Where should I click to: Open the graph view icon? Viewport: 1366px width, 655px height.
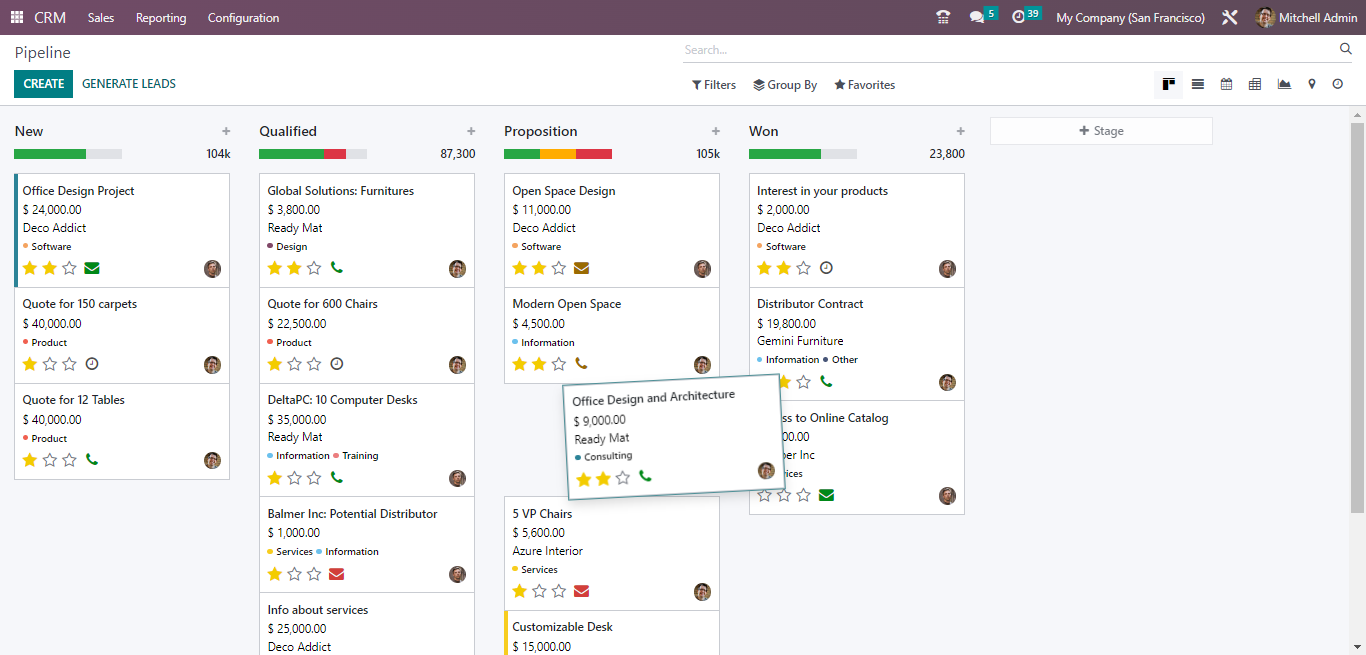1284,85
